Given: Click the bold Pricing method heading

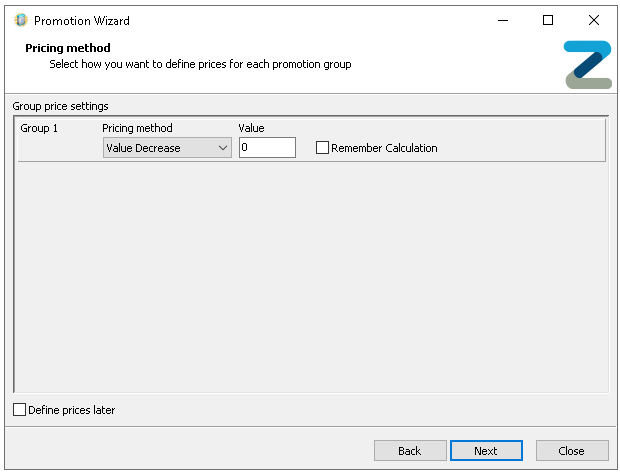Looking at the screenshot, I should click(x=67, y=48).
